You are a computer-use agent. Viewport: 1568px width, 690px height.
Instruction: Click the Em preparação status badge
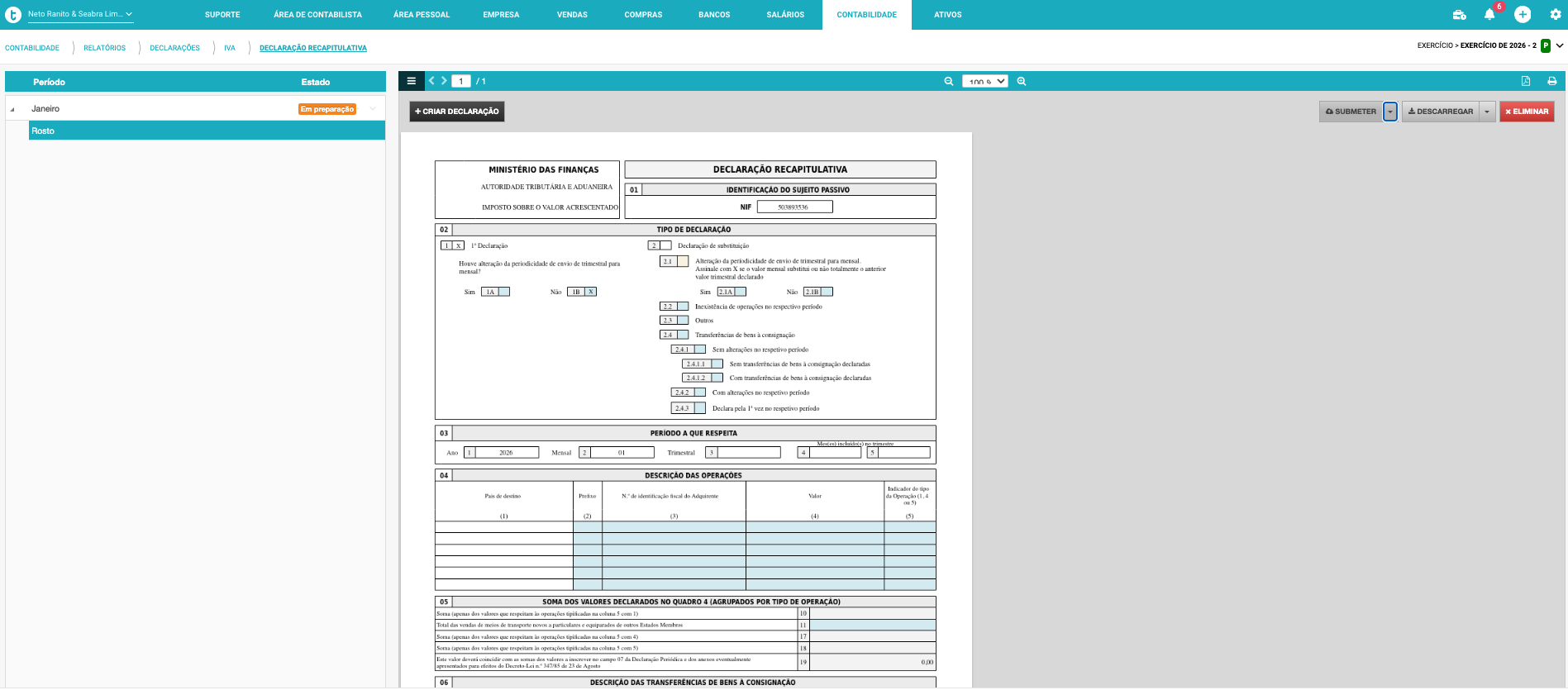pyautogui.click(x=327, y=109)
